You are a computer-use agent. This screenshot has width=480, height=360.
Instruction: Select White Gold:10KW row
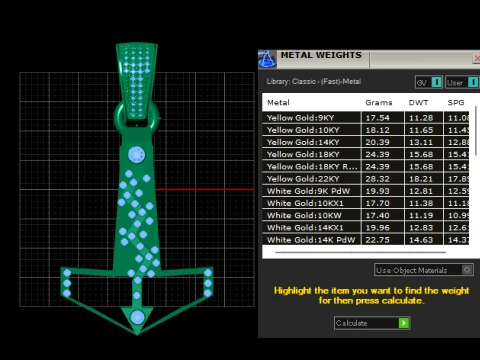(x=366, y=216)
